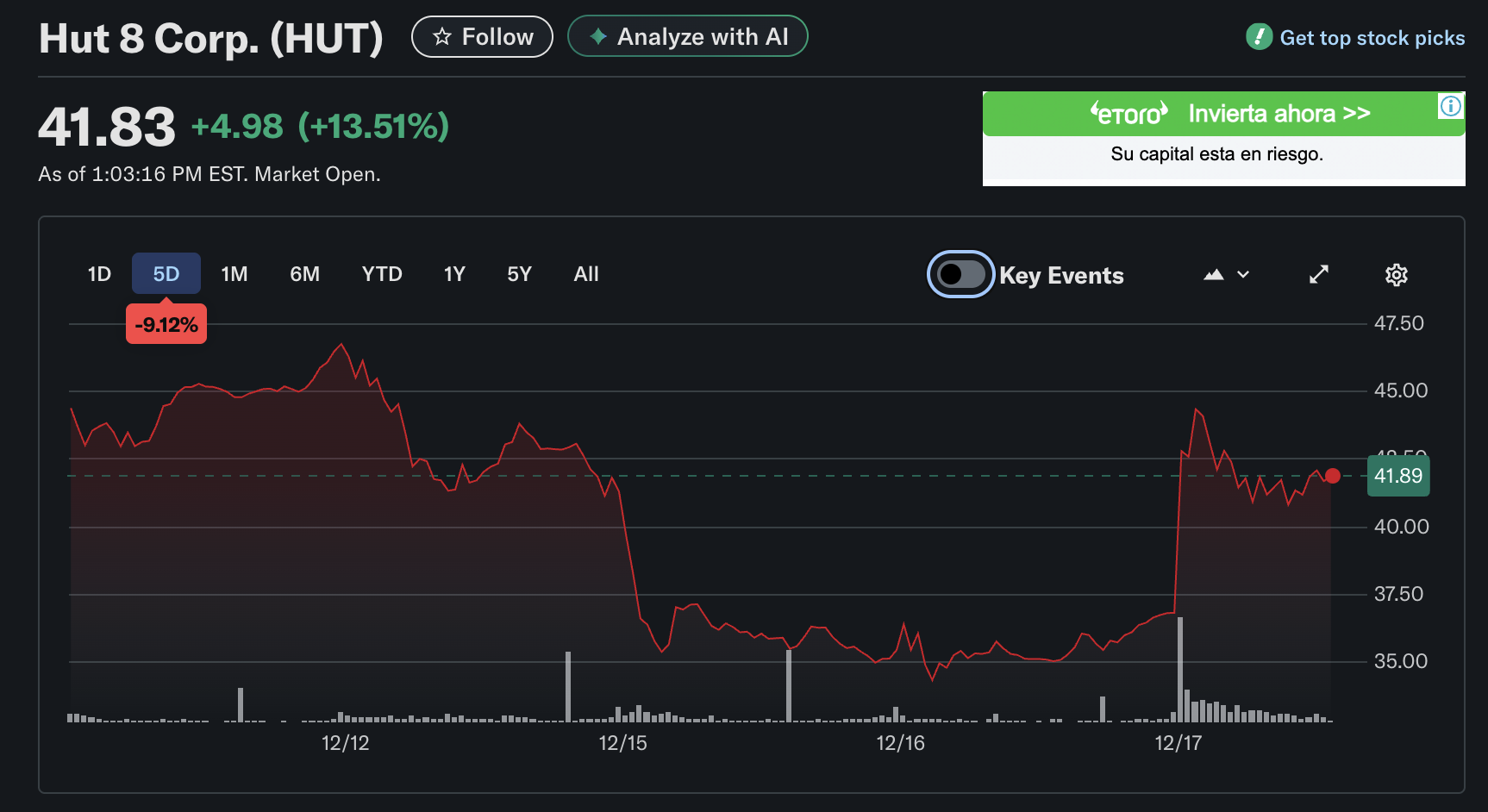1488x812 pixels.
Task: Open the chart type dropdown chevron
Action: tap(1243, 274)
